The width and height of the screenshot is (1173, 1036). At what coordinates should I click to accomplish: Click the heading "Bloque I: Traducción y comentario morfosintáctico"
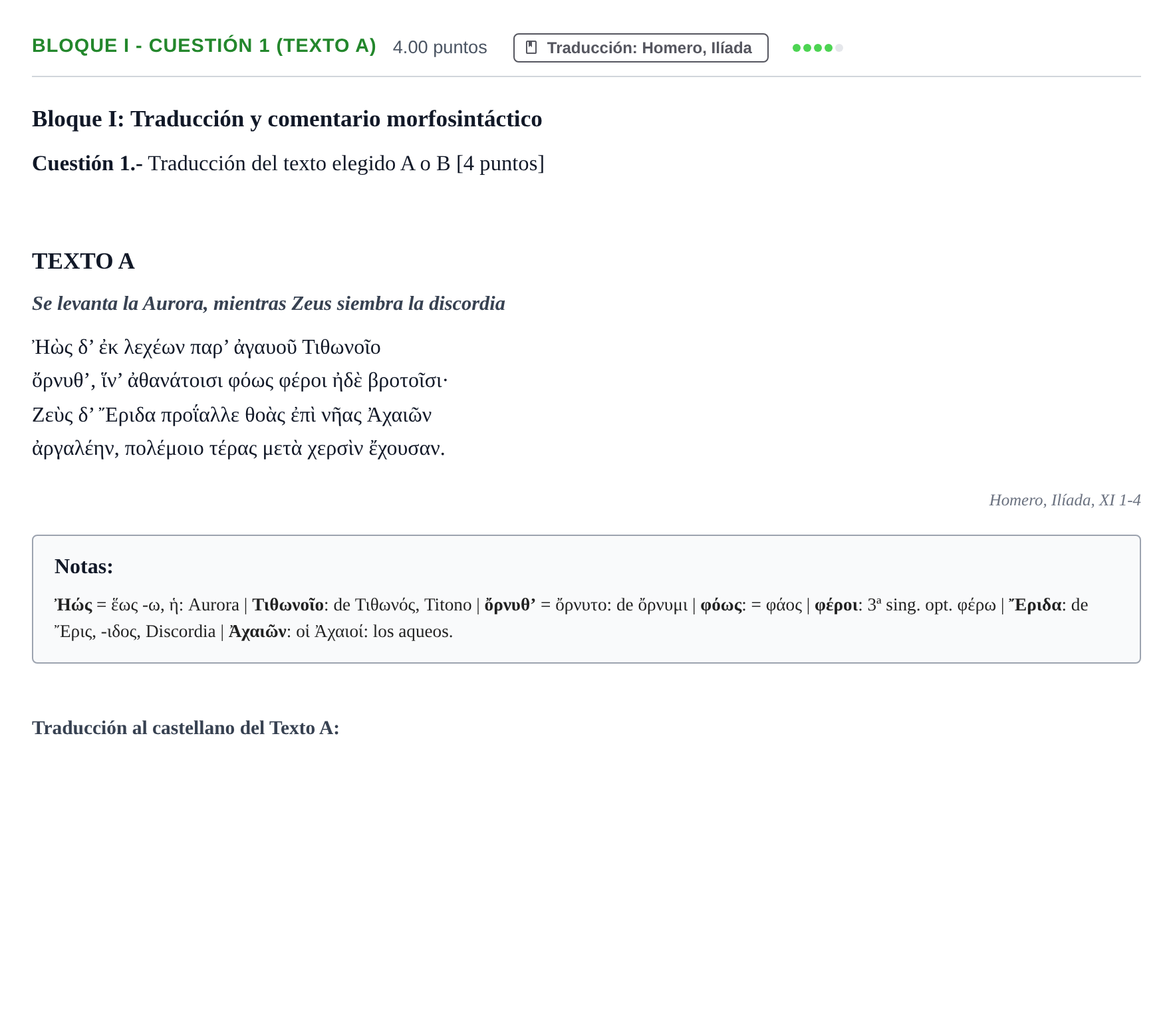point(287,119)
